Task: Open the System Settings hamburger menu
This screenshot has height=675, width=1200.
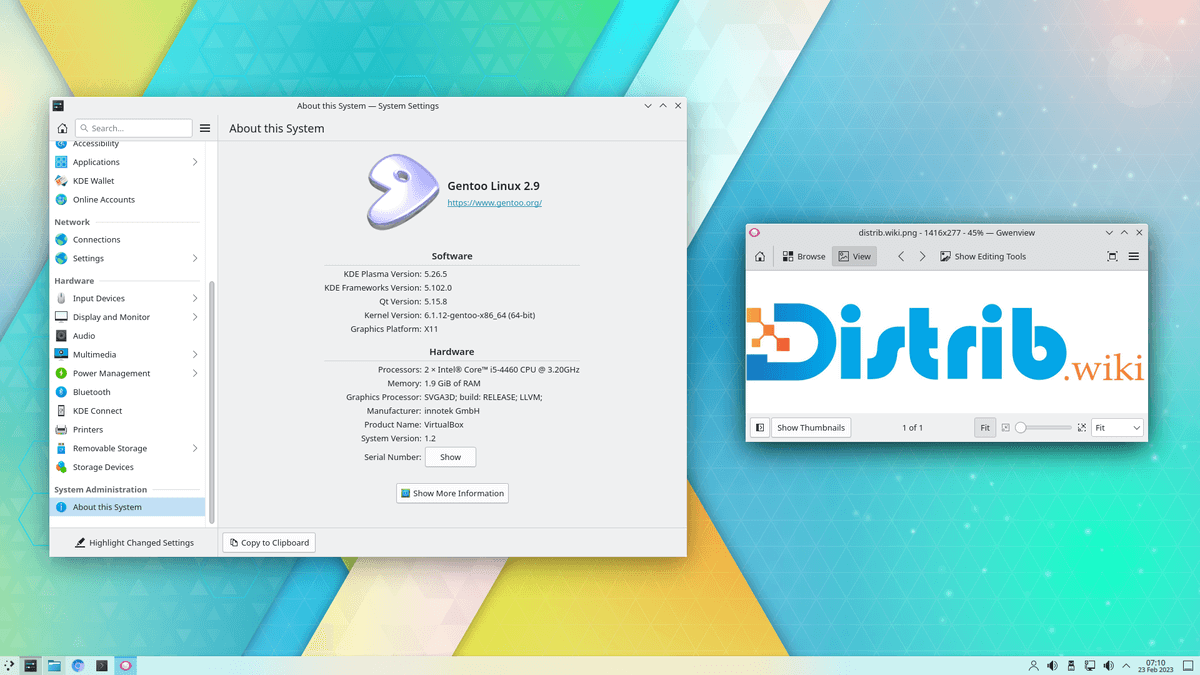Action: pos(205,128)
